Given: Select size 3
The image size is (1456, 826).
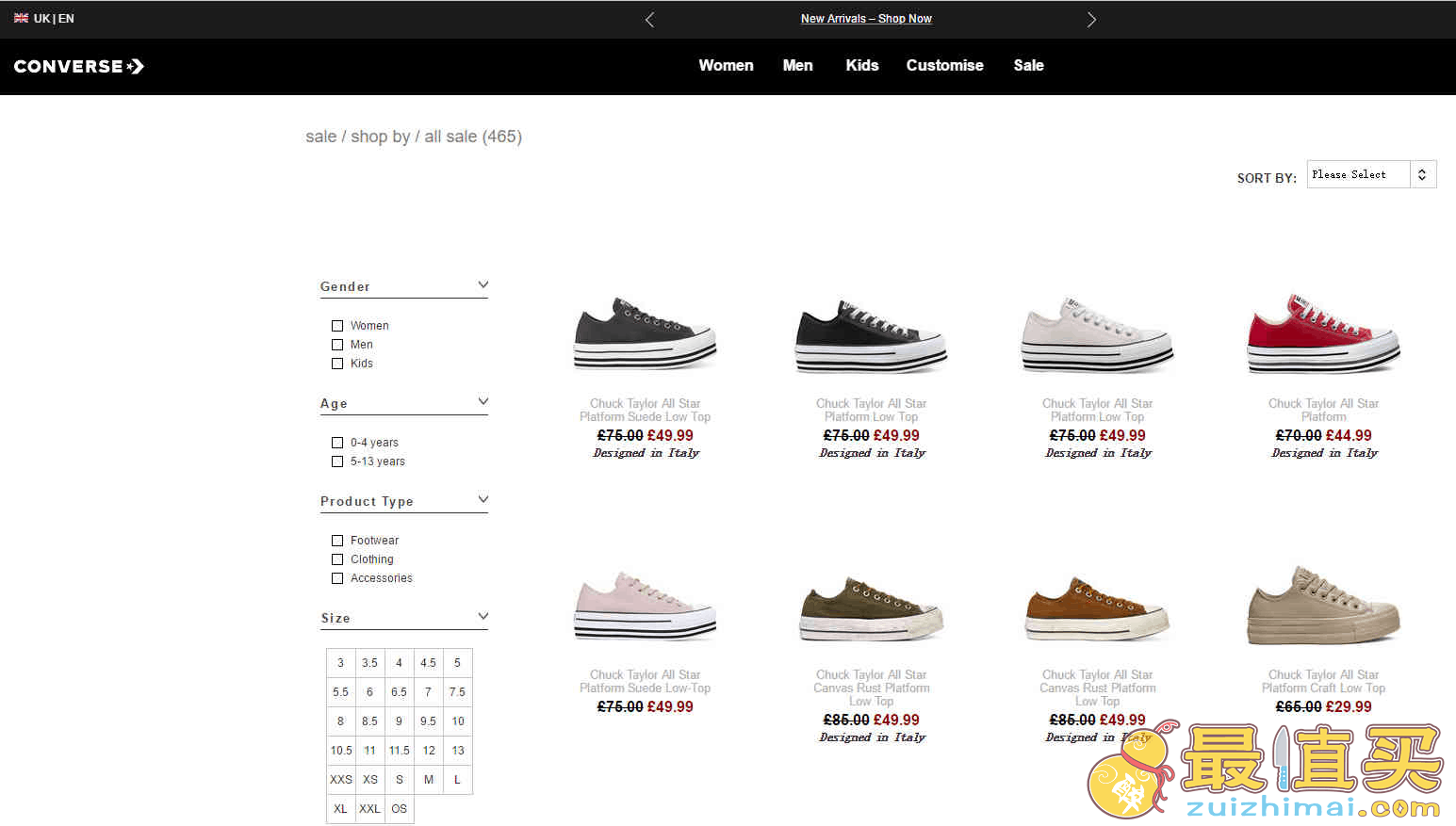Looking at the screenshot, I should (341, 663).
